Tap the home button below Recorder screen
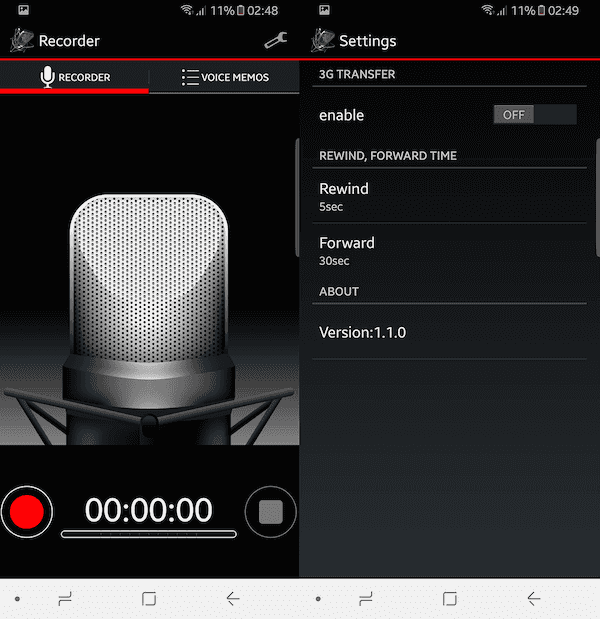Screen dimensions: 600x619 (x=149, y=599)
